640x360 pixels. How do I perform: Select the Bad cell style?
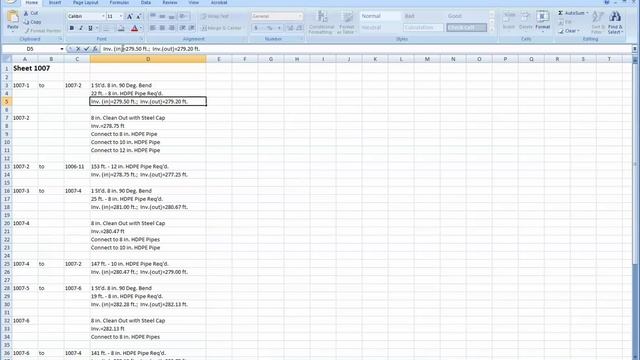click(423, 16)
